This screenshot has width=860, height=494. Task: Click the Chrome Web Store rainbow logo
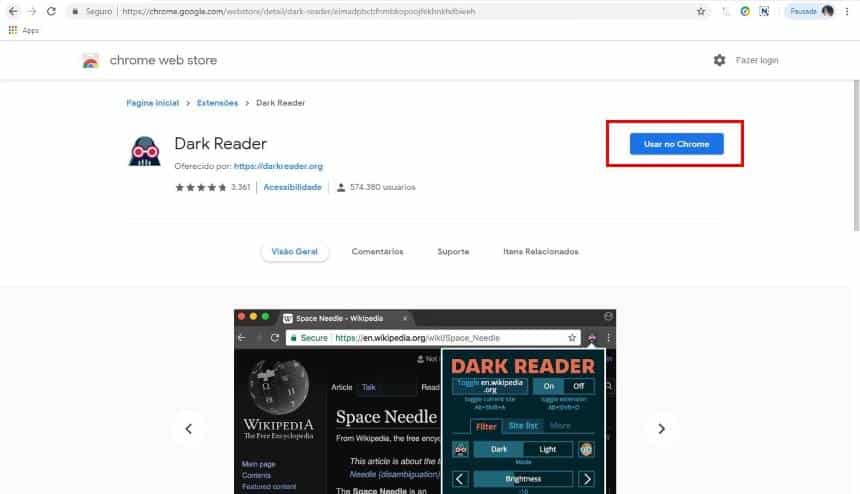click(90, 60)
